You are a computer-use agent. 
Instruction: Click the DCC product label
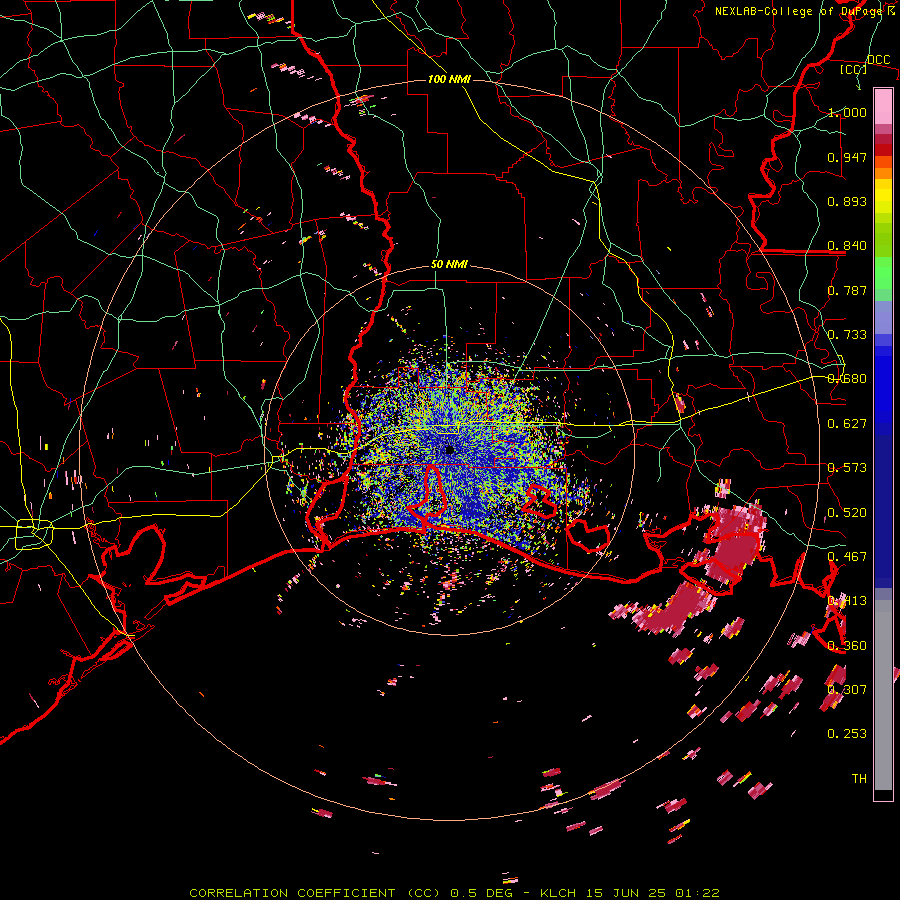pos(878,59)
